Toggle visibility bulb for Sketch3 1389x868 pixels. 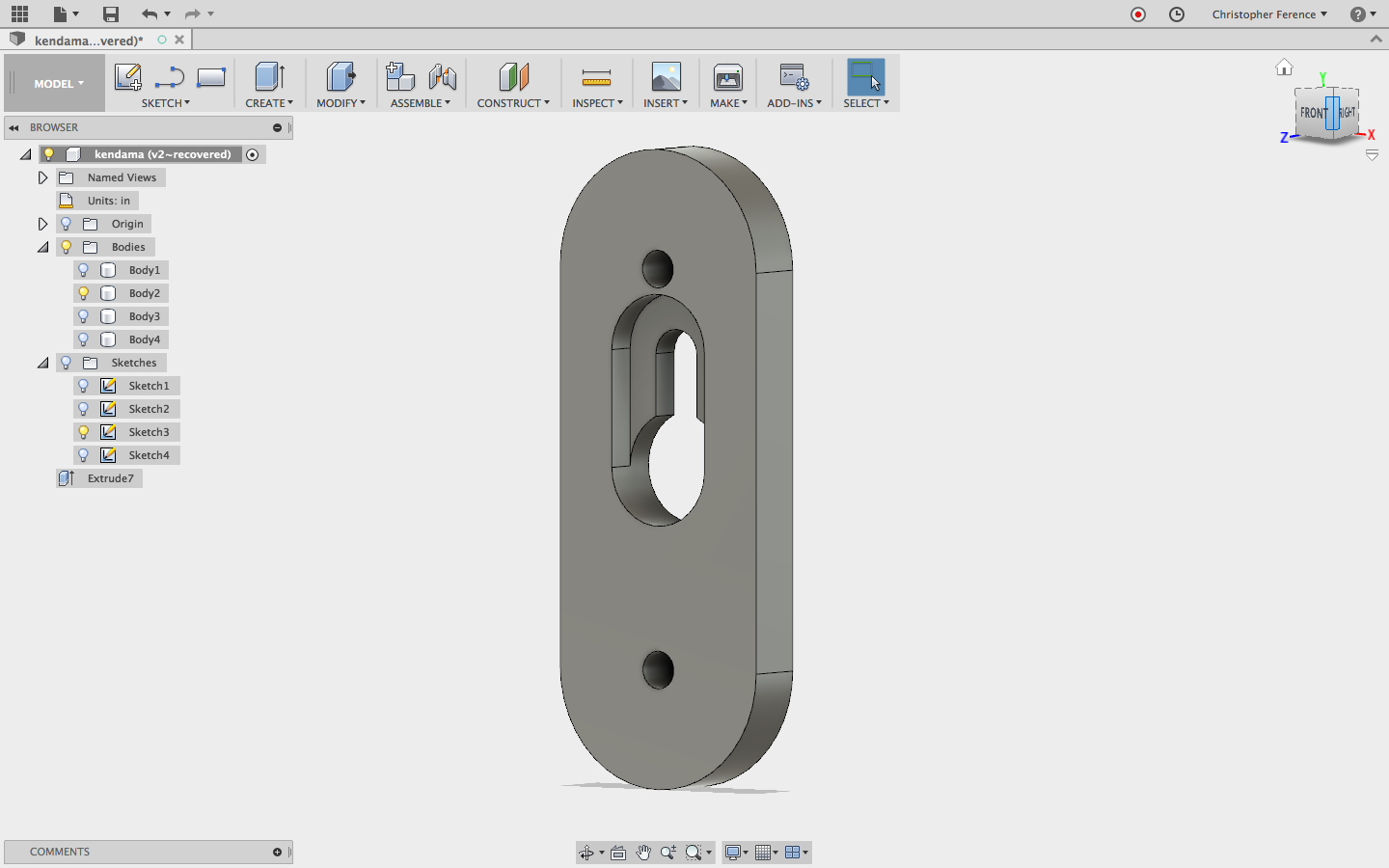[x=84, y=432]
